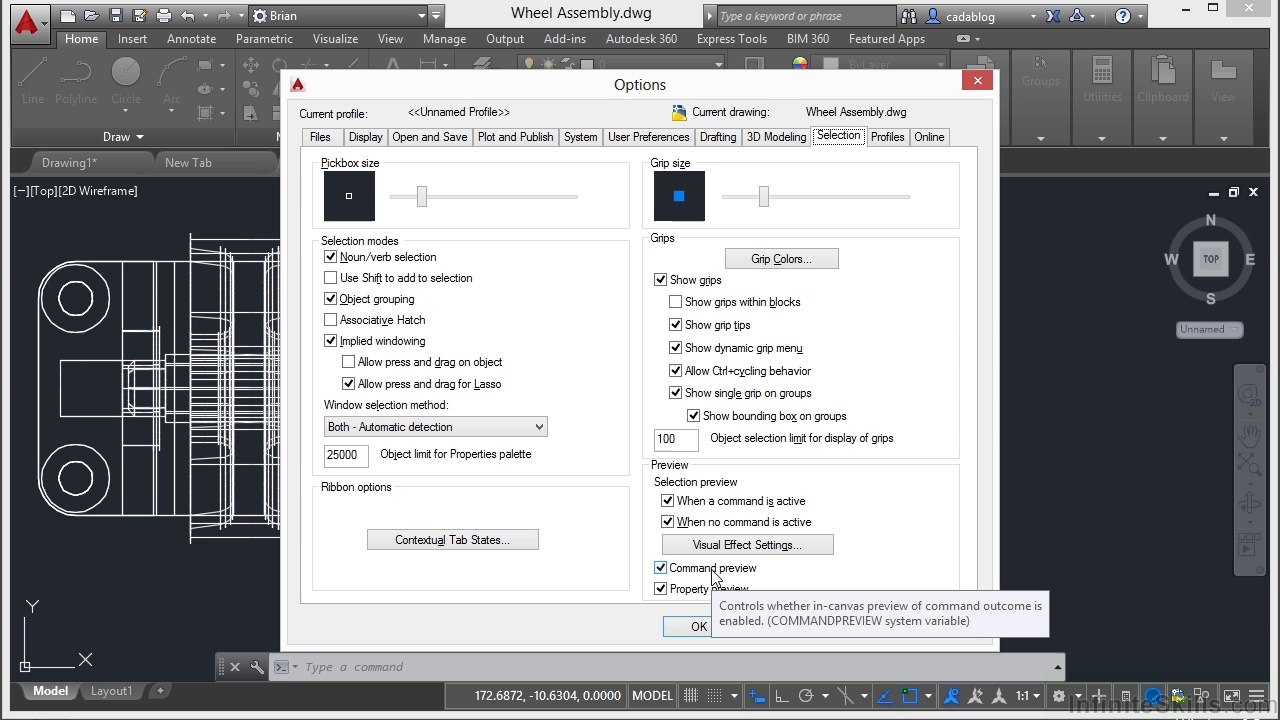Click the Open file folder icon
The image size is (1280, 720).
click(91, 16)
